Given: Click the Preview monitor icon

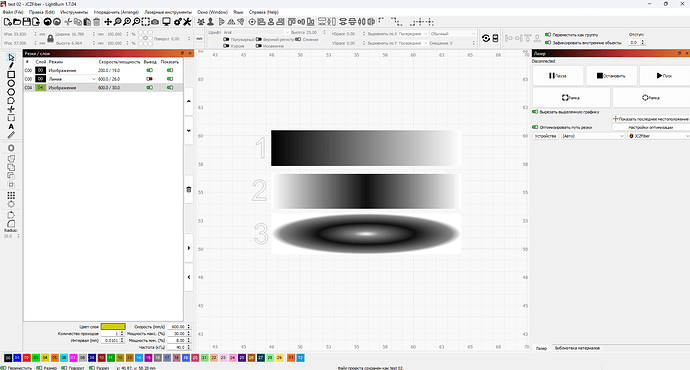Looking at the screenshot, I should coord(166,22).
